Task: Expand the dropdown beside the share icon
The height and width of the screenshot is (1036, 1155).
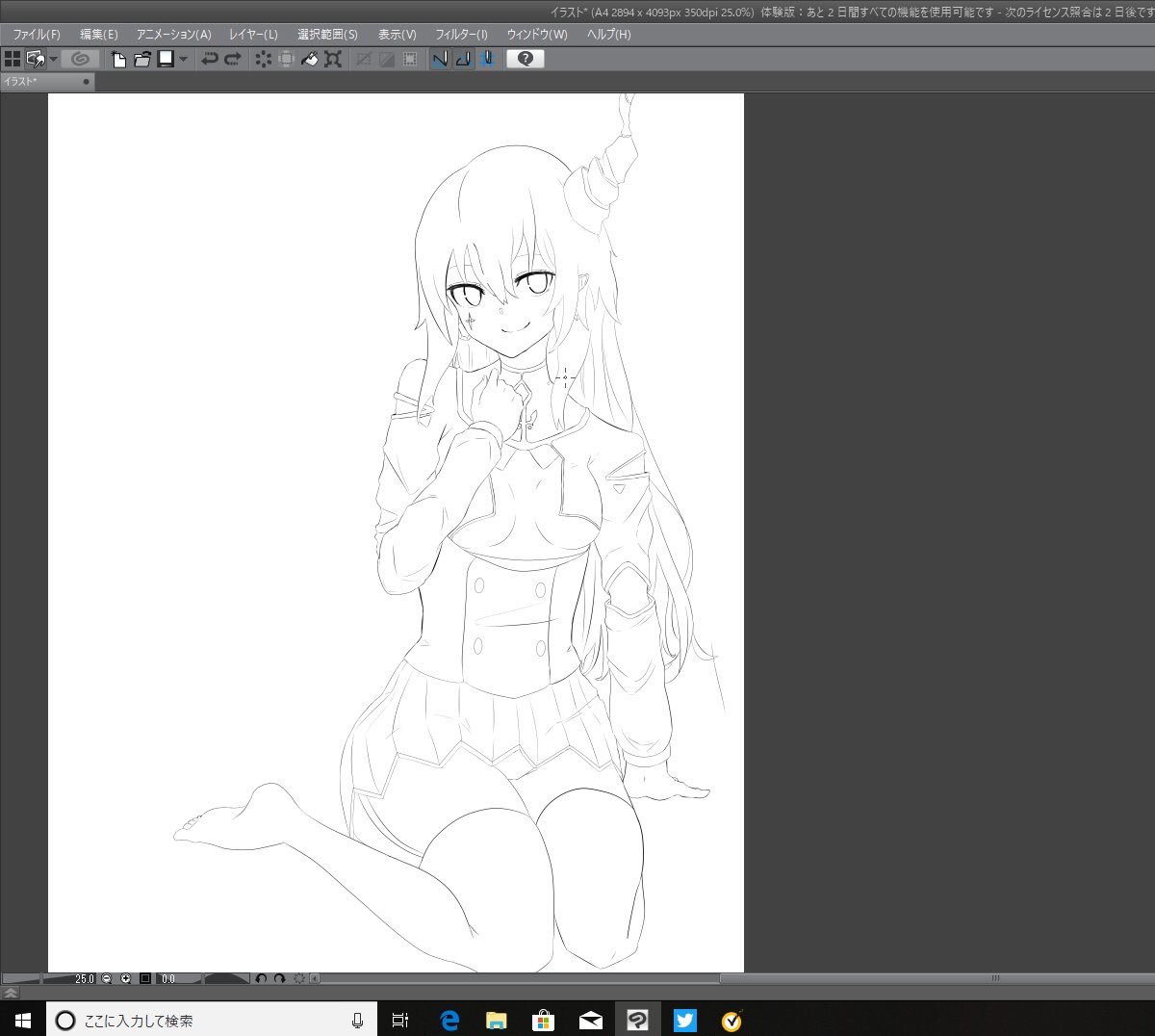Action: tap(54, 59)
